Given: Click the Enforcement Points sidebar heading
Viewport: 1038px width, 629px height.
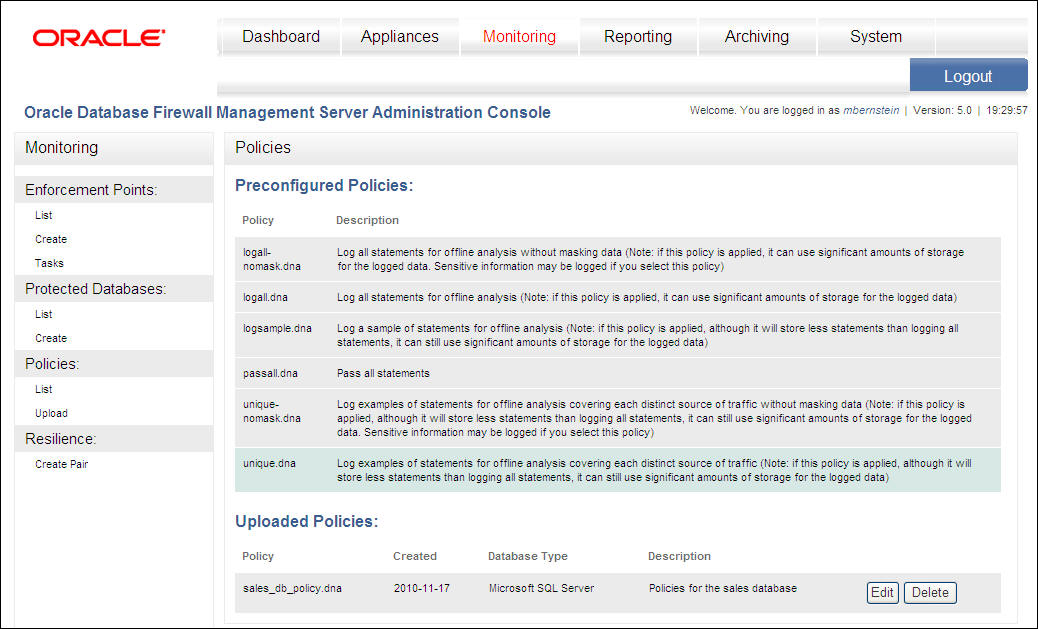Looking at the screenshot, I should (x=91, y=190).
